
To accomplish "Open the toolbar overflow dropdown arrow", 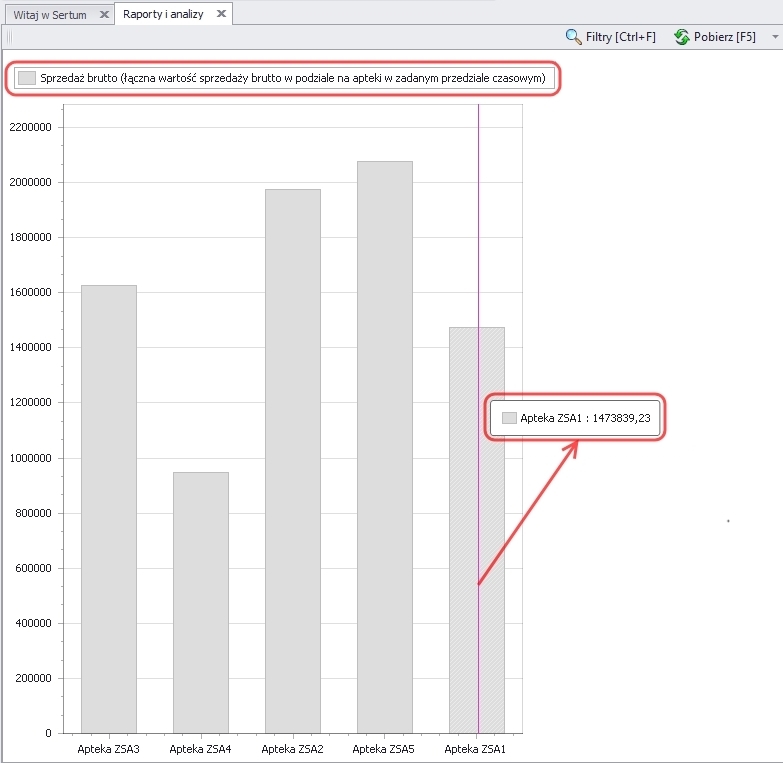I will click(775, 37).
